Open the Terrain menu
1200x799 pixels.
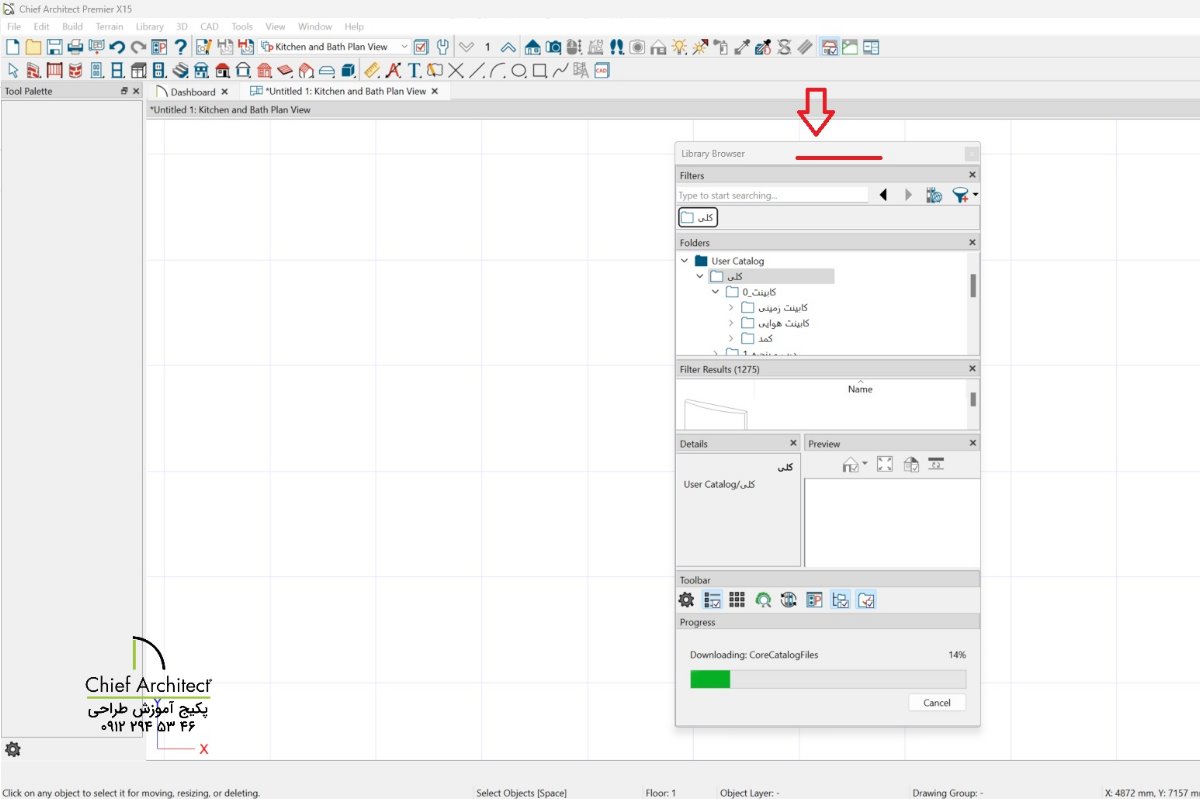109,26
